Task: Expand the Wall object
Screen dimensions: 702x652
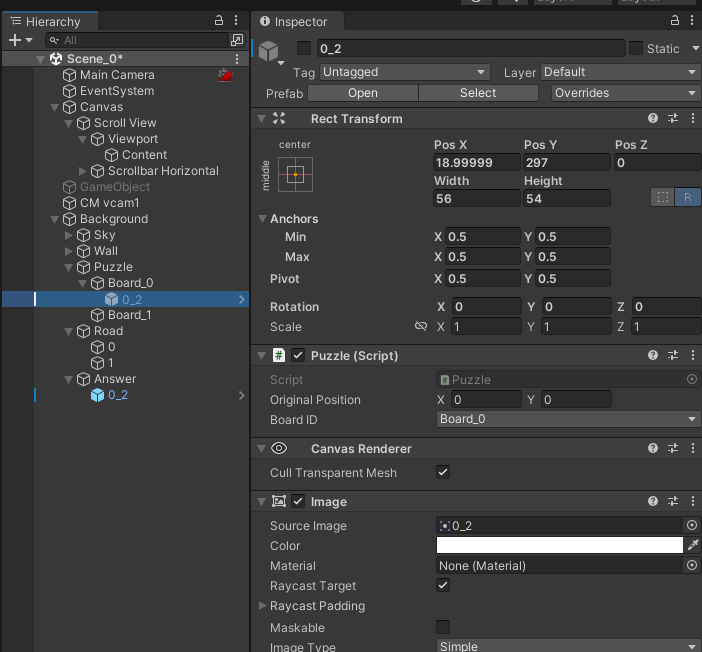Action: coord(68,251)
